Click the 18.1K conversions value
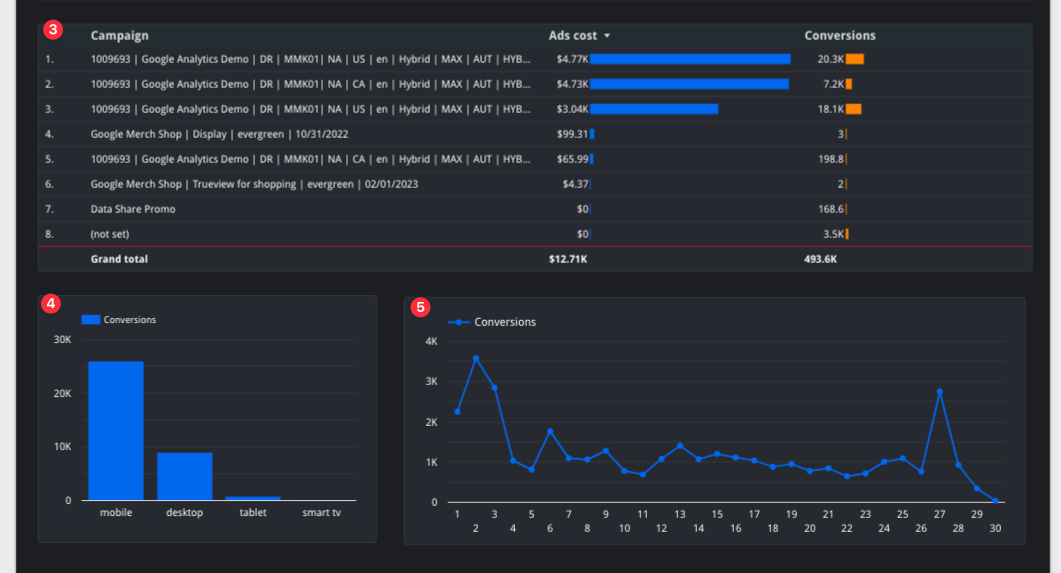 [830, 109]
